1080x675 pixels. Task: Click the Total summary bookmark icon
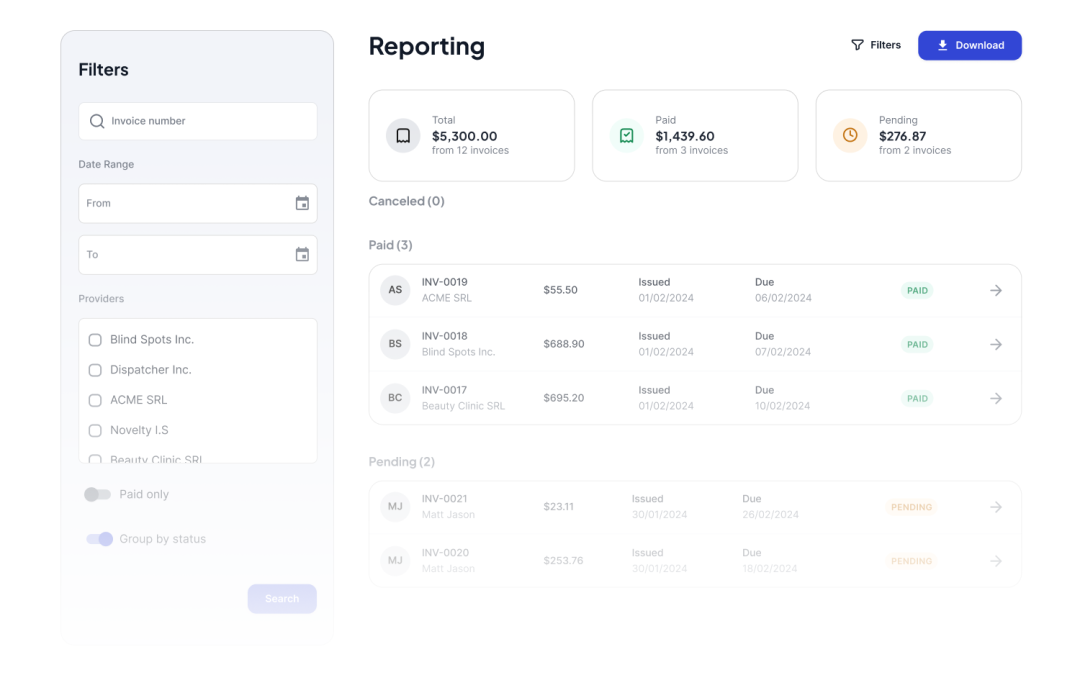pyautogui.click(x=403, y=135)
